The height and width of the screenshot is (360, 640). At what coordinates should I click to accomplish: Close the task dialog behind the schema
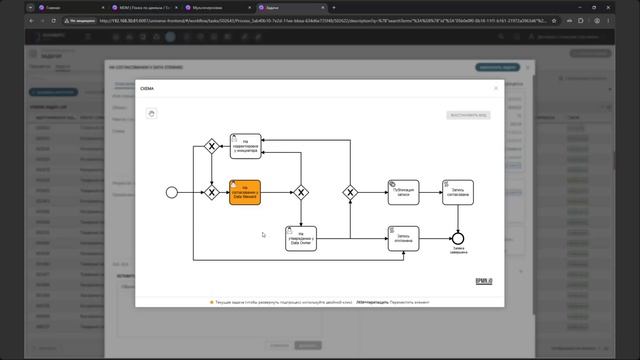(x=527, y=67)
